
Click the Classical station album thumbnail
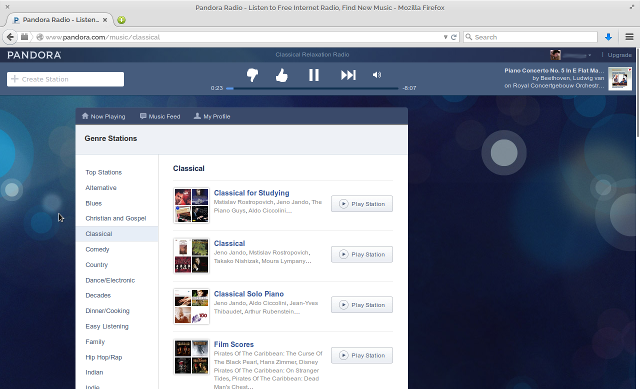[x=191, y=256]
